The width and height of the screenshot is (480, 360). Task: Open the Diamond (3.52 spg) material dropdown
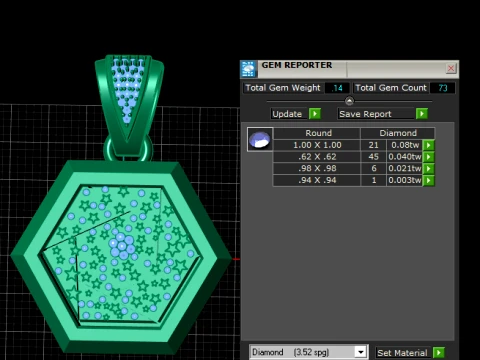coord(360,352)
